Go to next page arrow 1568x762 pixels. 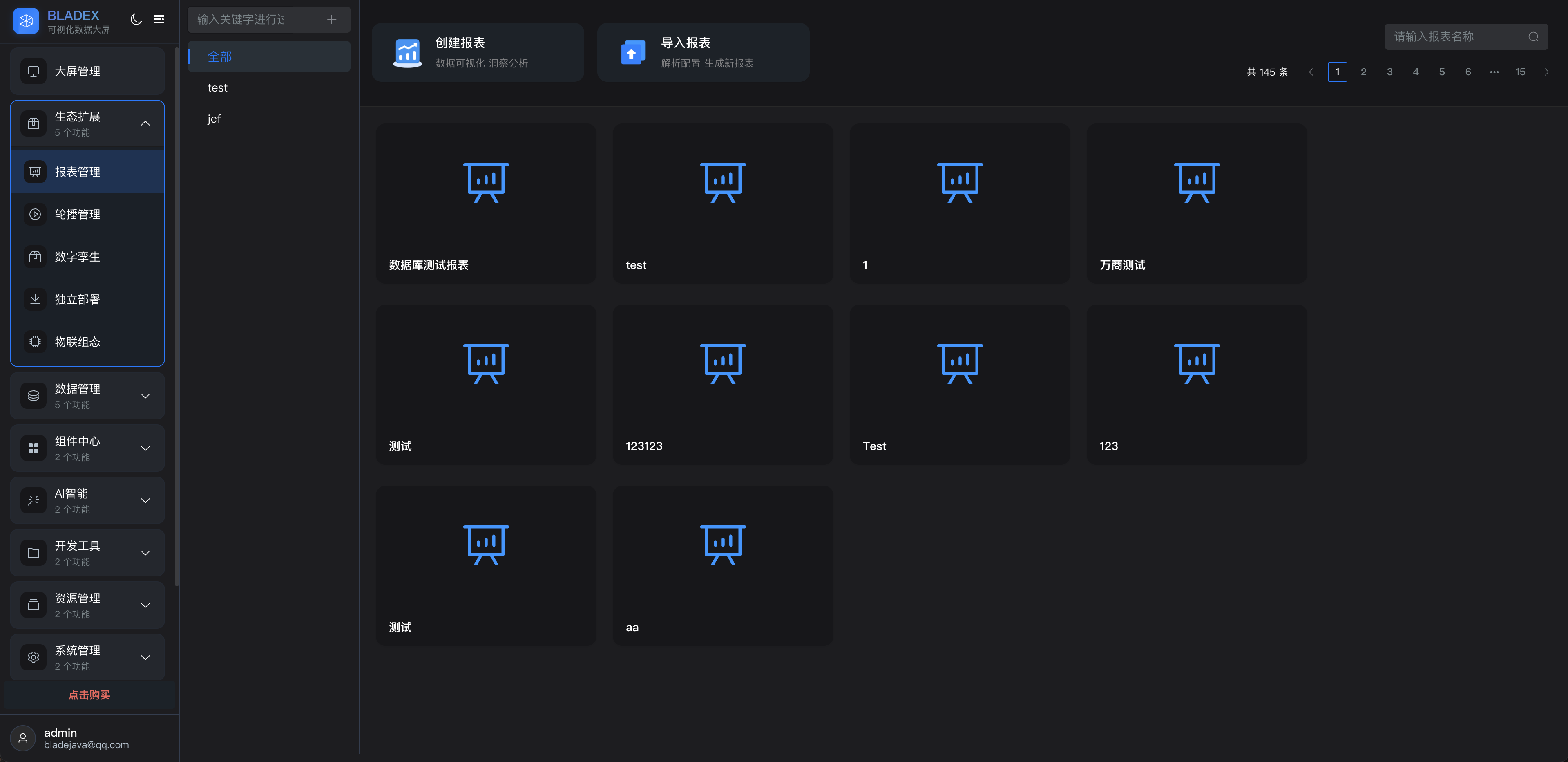pos(1547,72)
